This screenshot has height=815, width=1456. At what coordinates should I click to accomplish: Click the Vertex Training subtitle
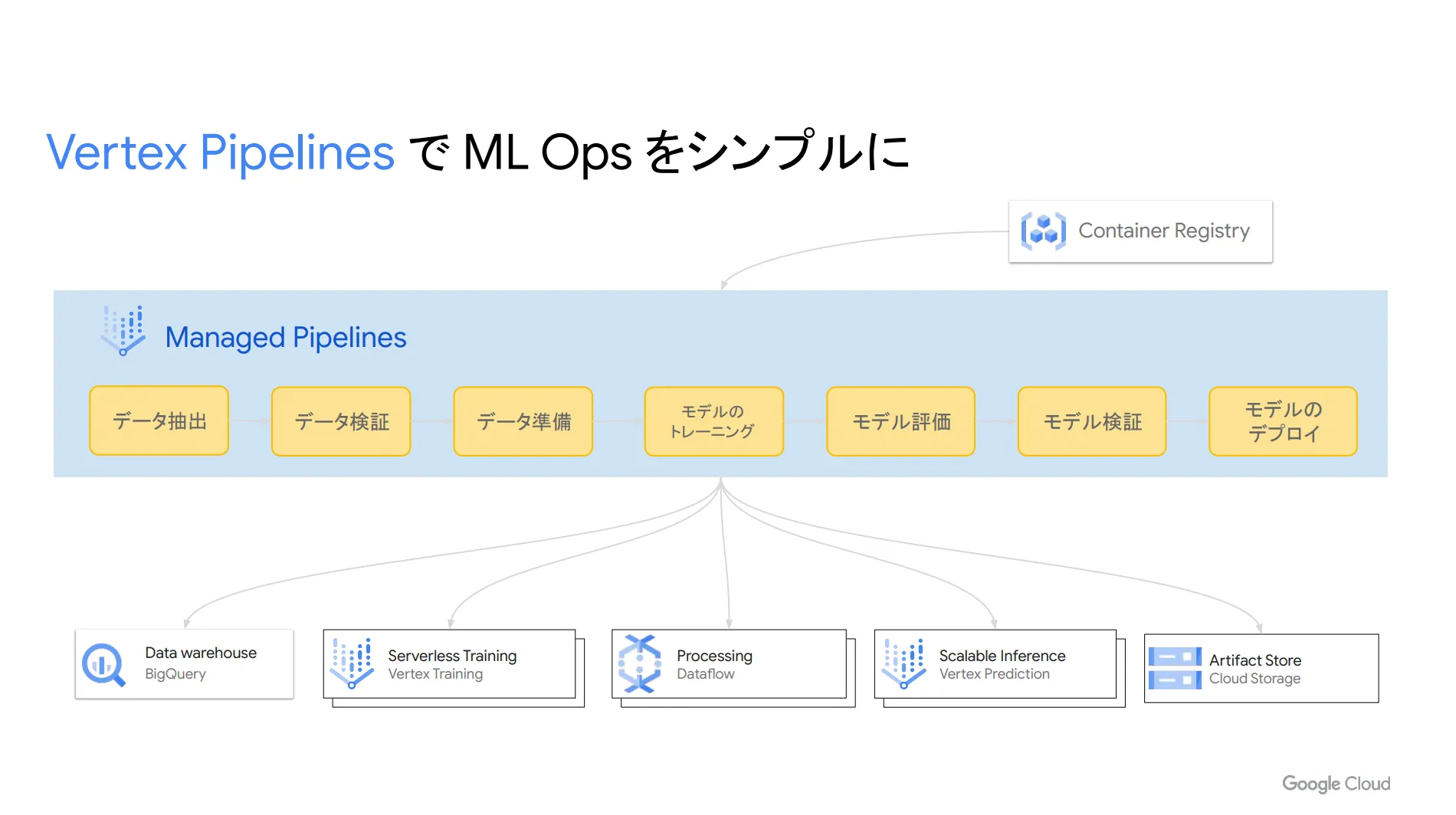(435, 674)
